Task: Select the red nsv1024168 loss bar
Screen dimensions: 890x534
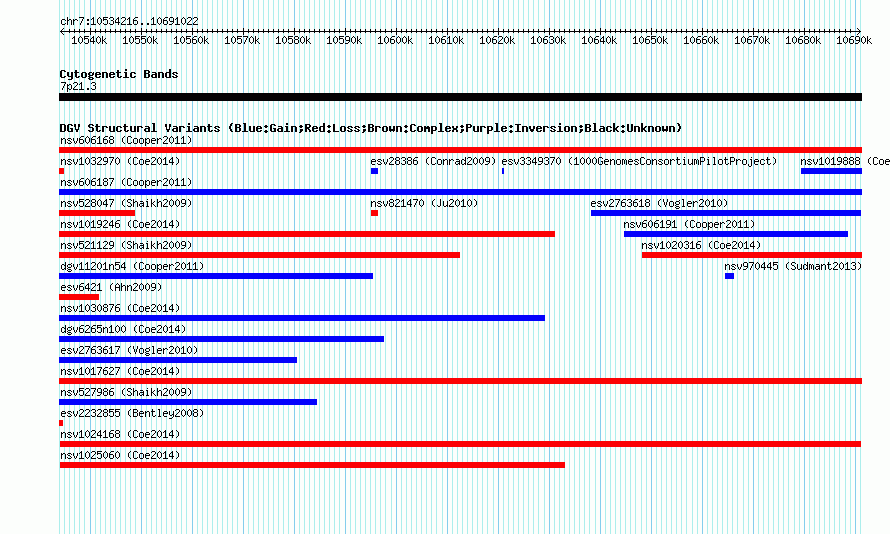Action: (460, 444)
